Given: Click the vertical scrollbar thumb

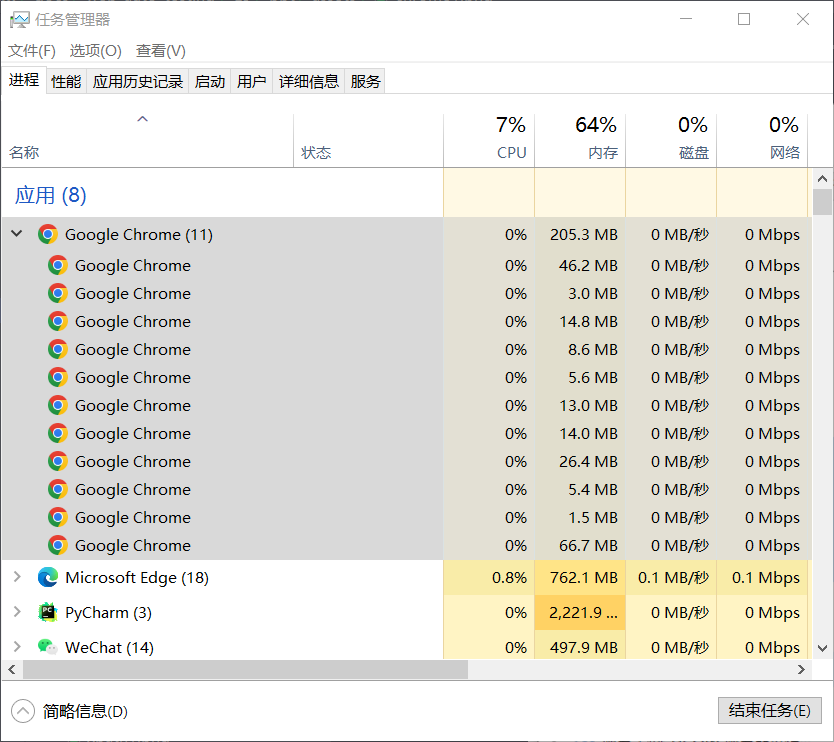Looking at the screenshot, I should (x=822, y=202).
